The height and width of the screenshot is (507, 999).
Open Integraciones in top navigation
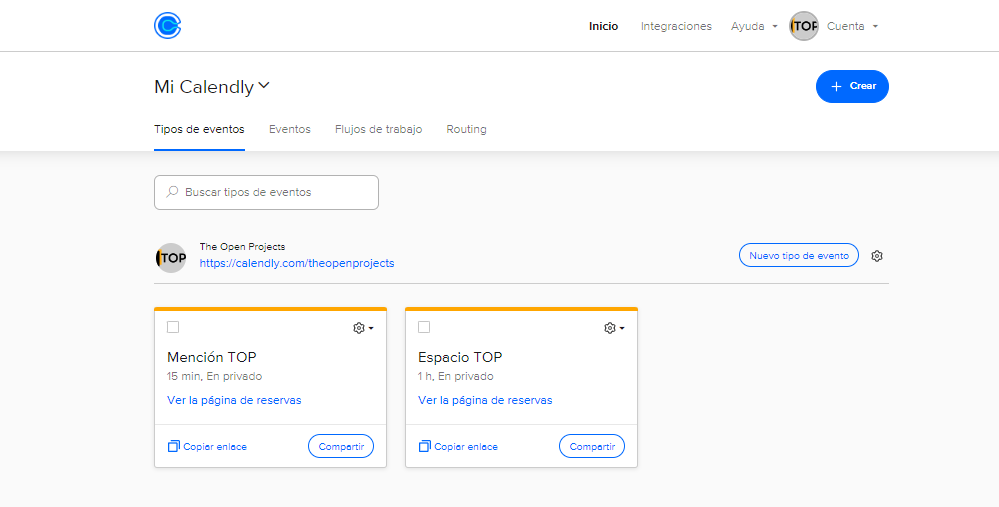(x=676, y=26)
